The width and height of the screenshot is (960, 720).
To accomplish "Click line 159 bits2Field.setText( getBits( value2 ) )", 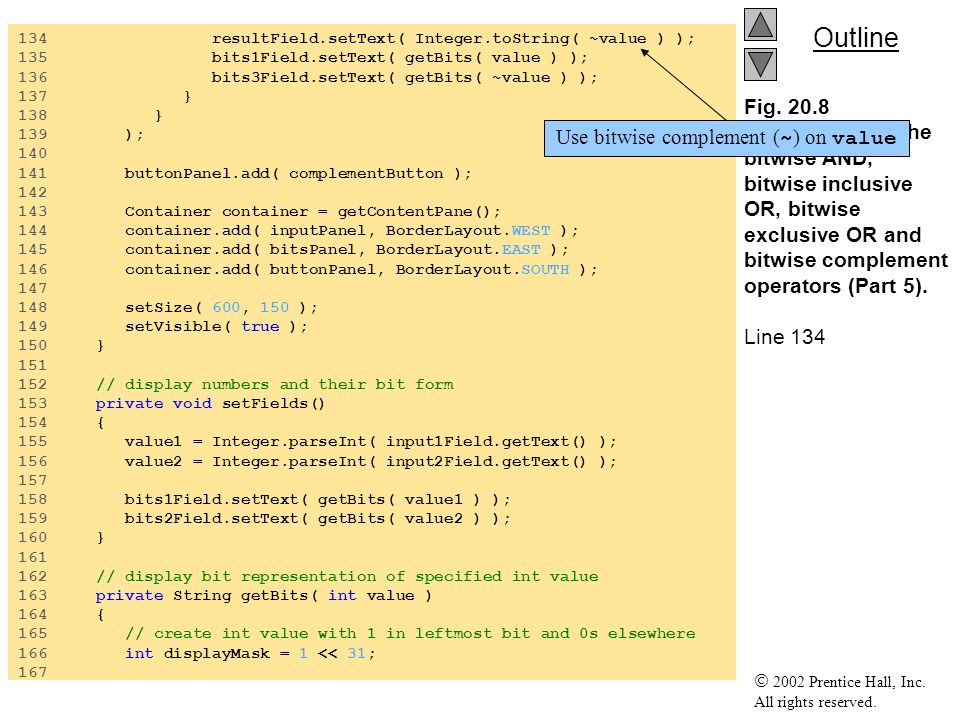I will [317, 519].
